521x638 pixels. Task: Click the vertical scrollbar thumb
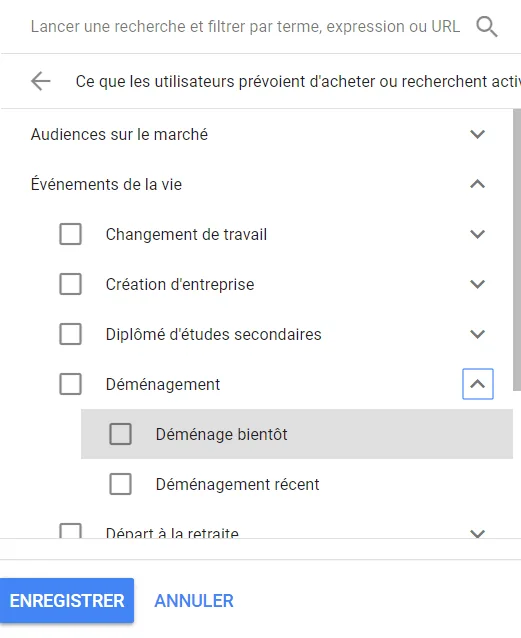517,250
